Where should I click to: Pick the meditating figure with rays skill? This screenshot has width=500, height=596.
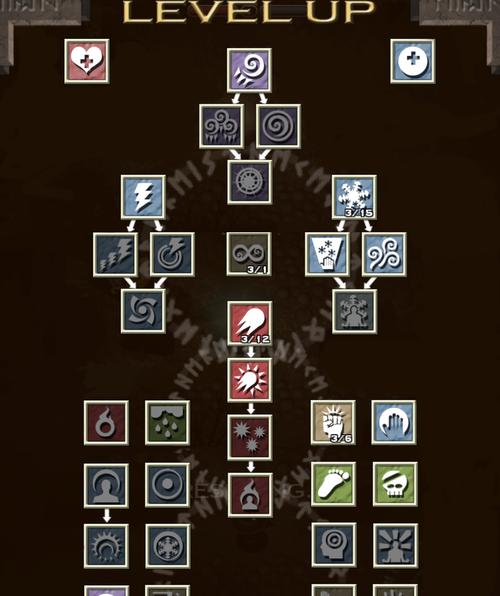click(x=395, y=545)
